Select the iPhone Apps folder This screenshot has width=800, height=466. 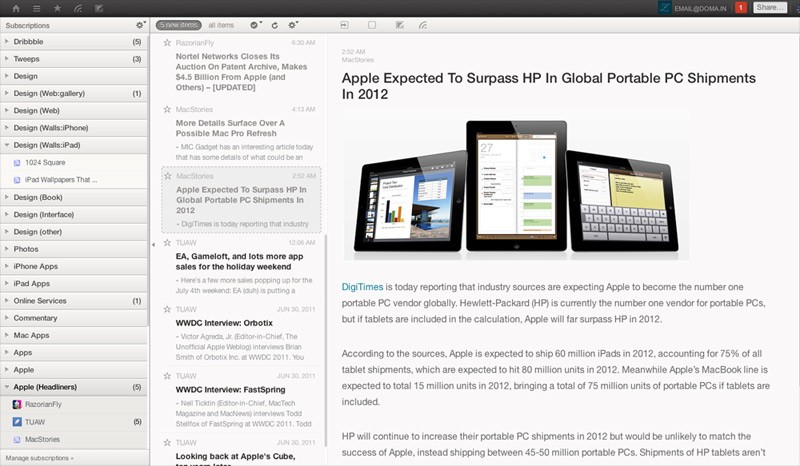click(x=74, y=266)
